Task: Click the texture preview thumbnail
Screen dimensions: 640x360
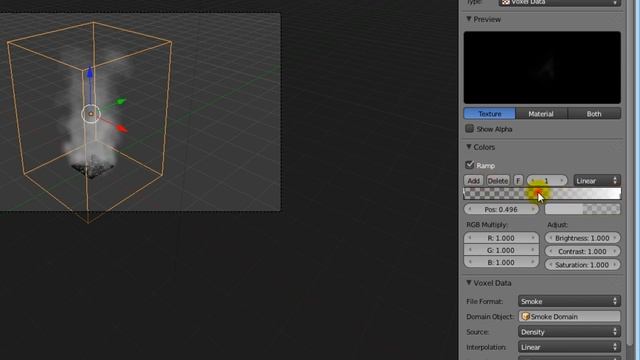Action: click(542, 67)
